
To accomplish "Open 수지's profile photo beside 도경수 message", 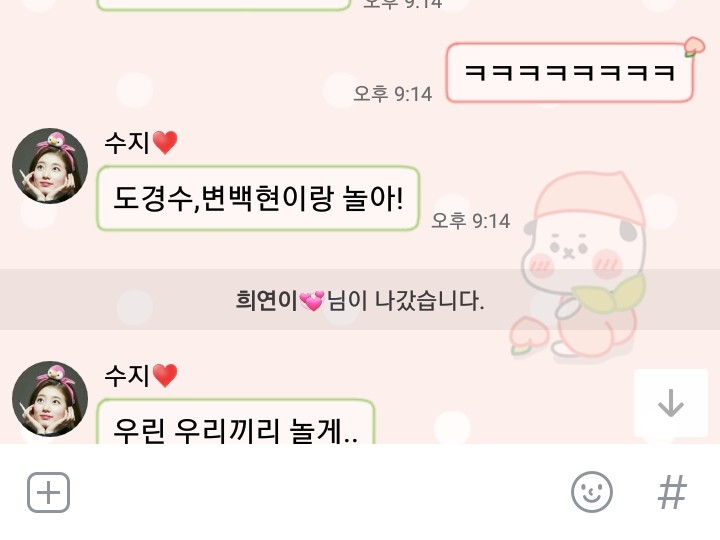I will (50, 166).
